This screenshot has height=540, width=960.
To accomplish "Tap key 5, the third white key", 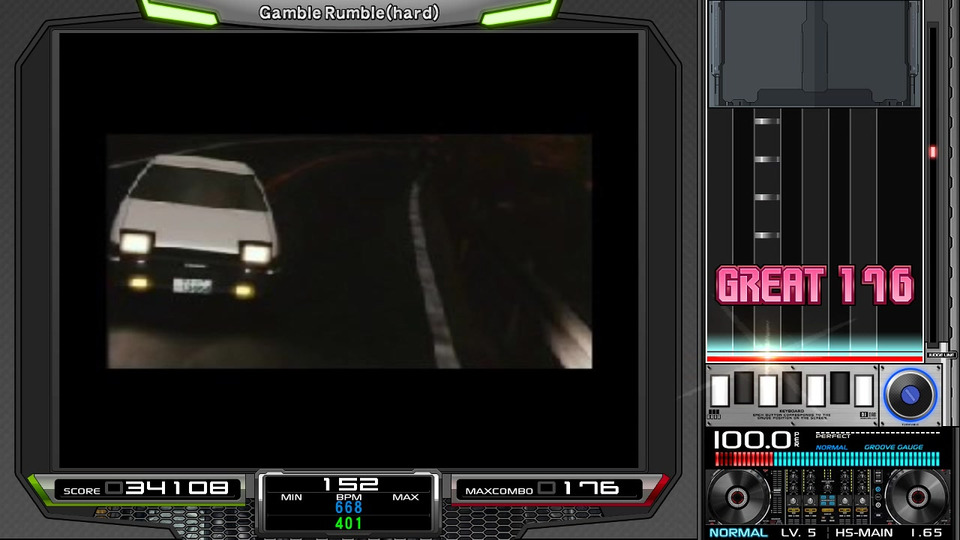I will click(x=816, y=391).
